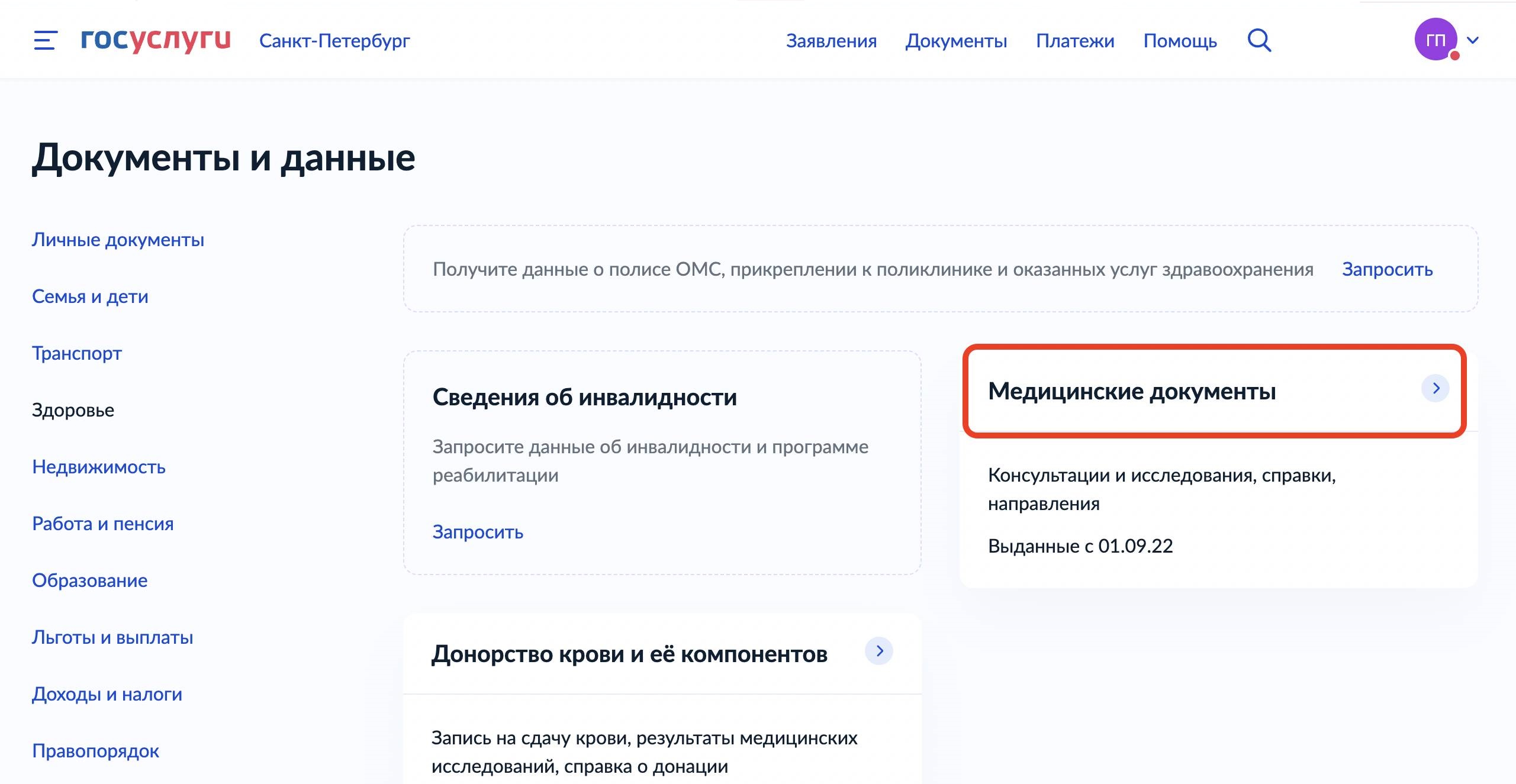Screen dimensions: 1516x784
Task: Click Консультации и исследования description text
Action: click(1162, 489)
